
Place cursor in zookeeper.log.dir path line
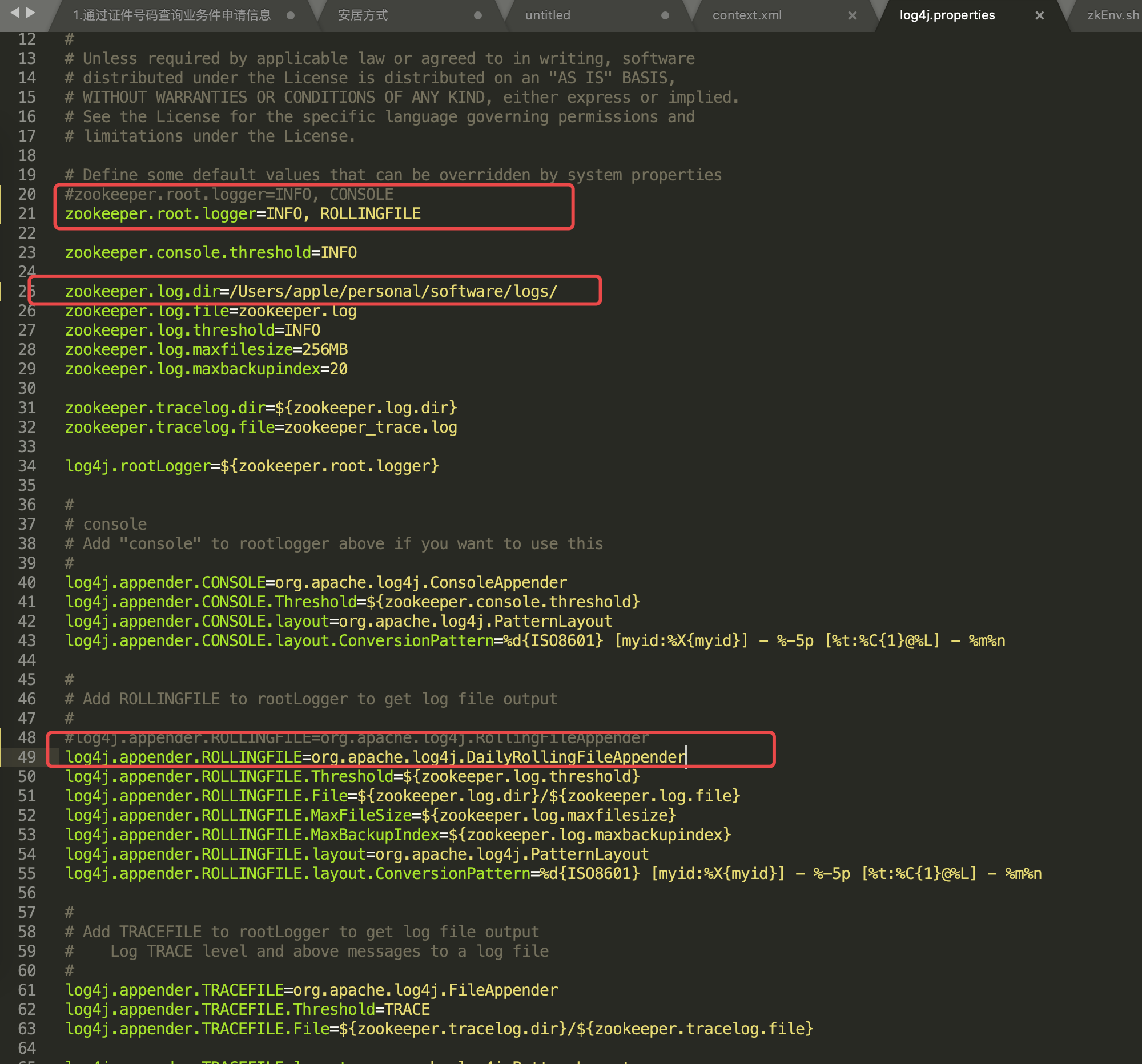click(x=393, y=291)
